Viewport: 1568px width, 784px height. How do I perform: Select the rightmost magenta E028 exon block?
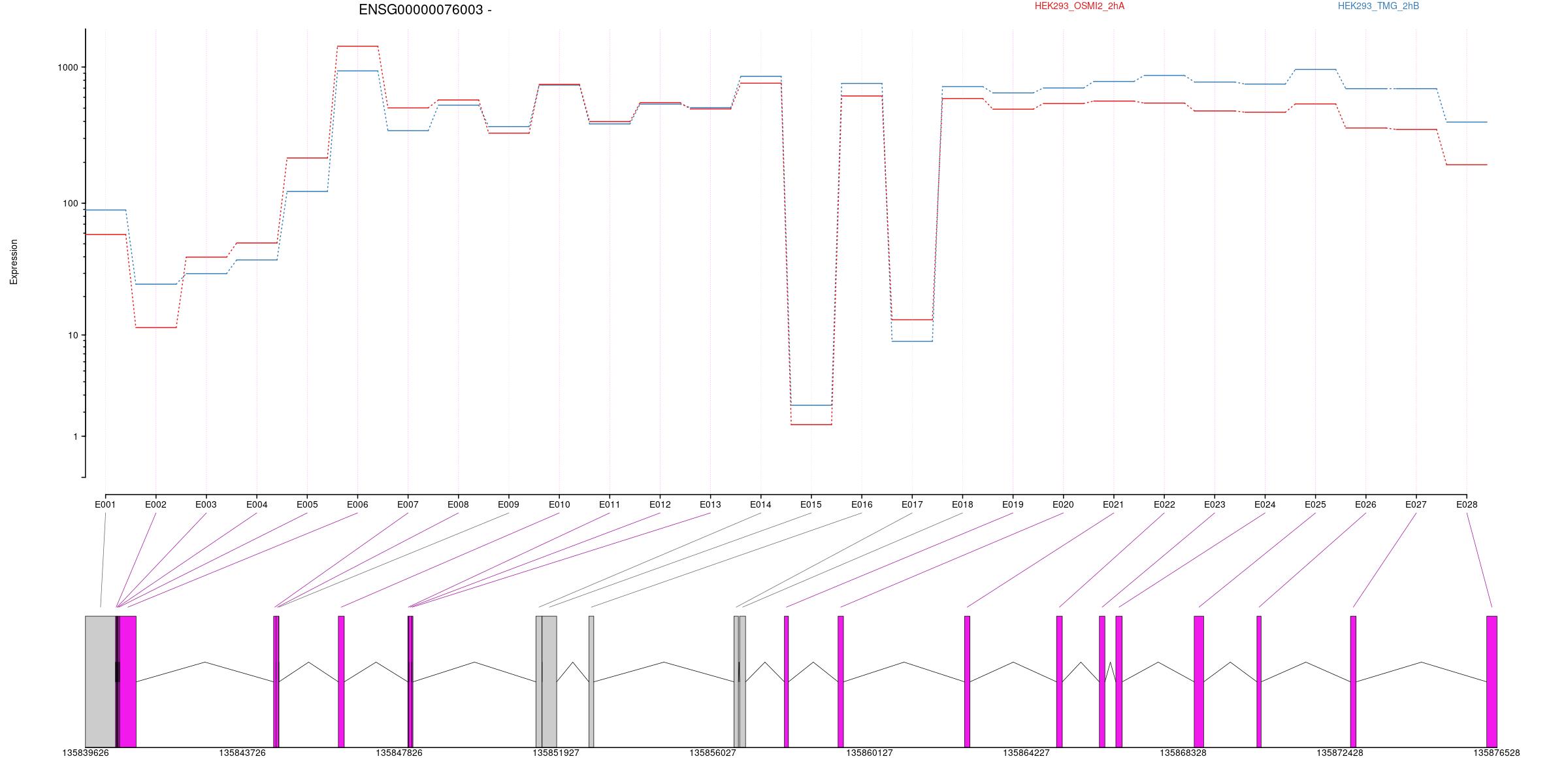(1492, 681)
